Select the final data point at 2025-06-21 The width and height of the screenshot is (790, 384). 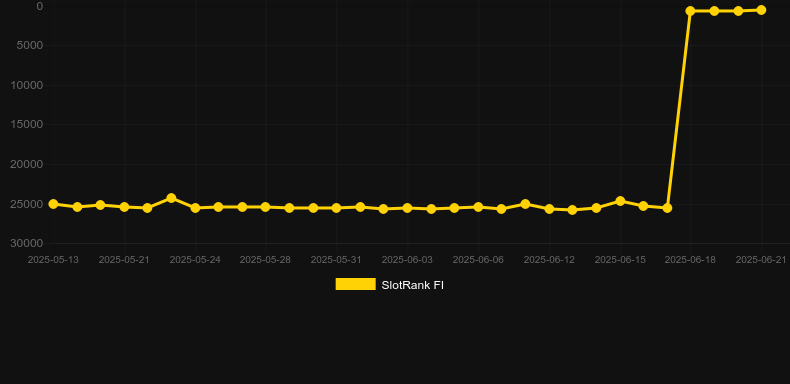[761, 10]
